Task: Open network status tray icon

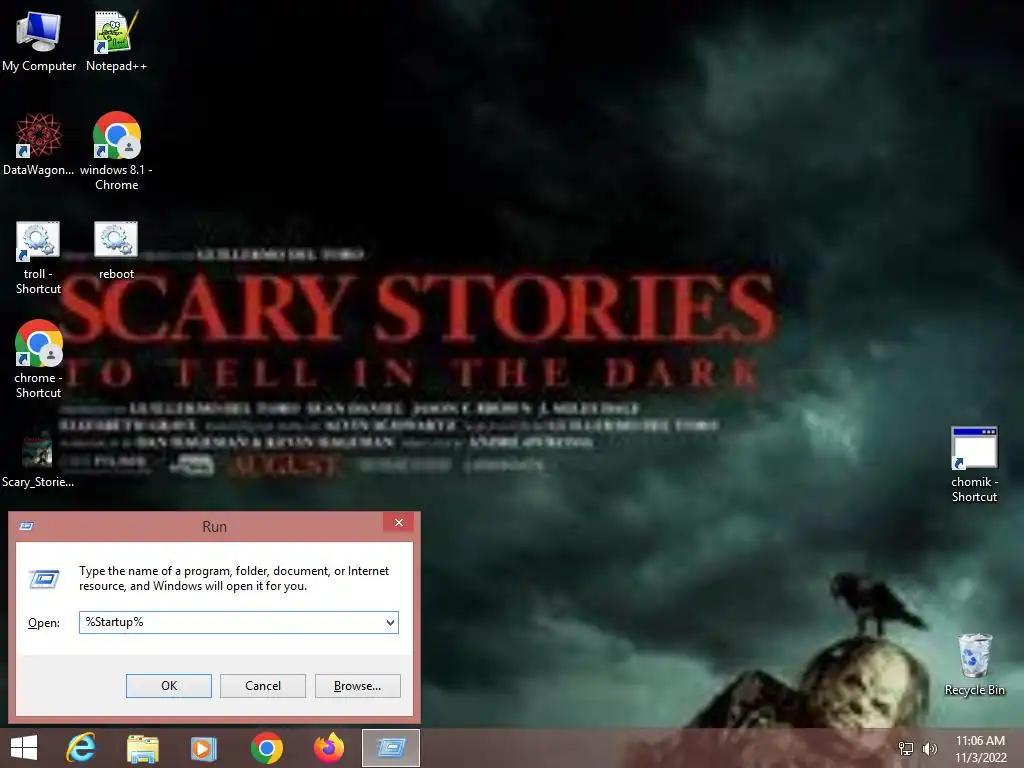Action: [x=906, y=748]
